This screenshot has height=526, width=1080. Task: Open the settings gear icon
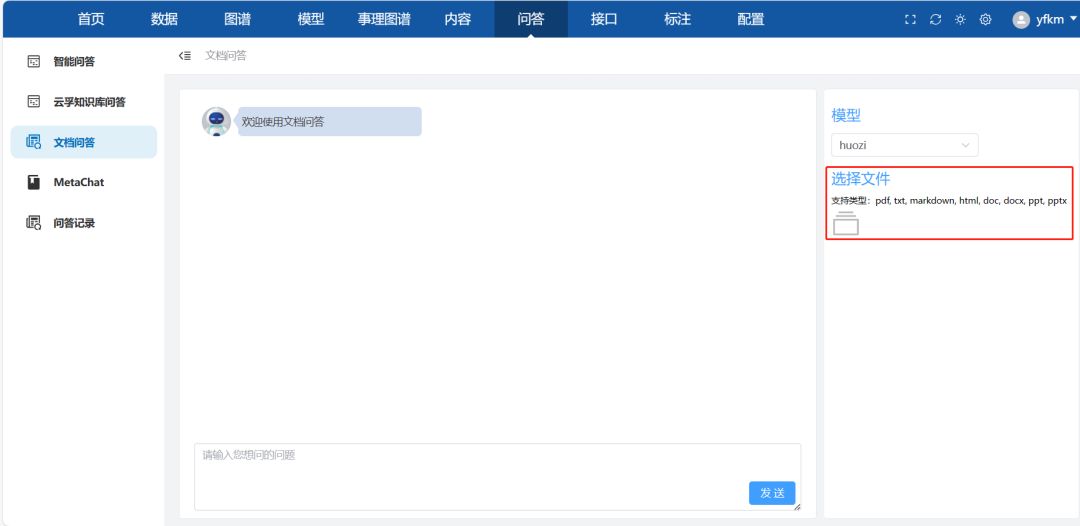986,20
